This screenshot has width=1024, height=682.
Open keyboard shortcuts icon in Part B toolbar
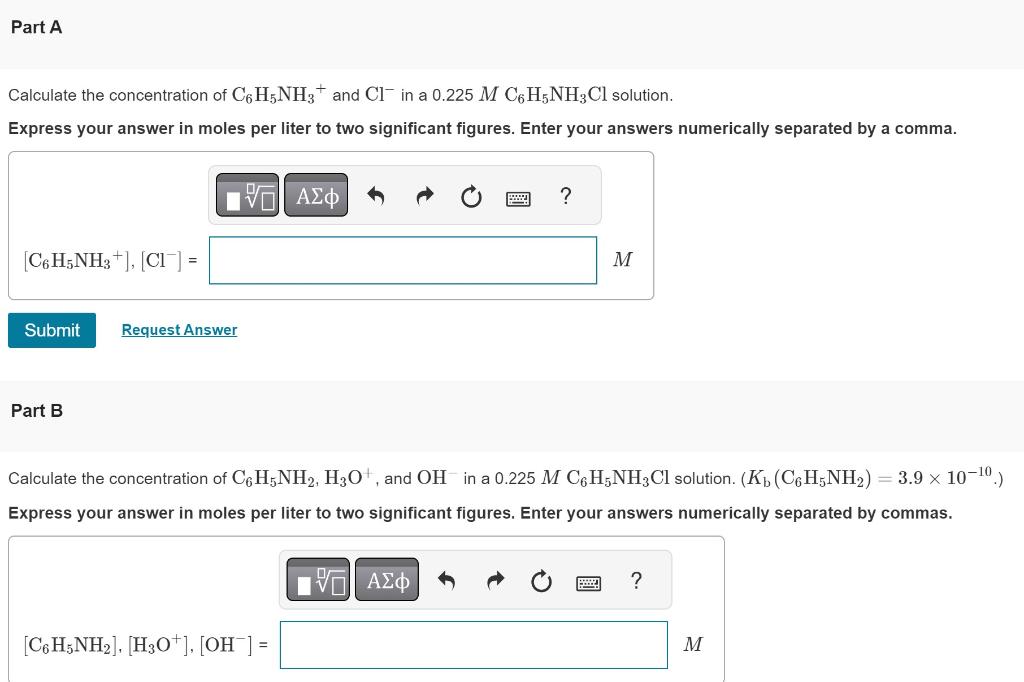[x=588, y=582]
